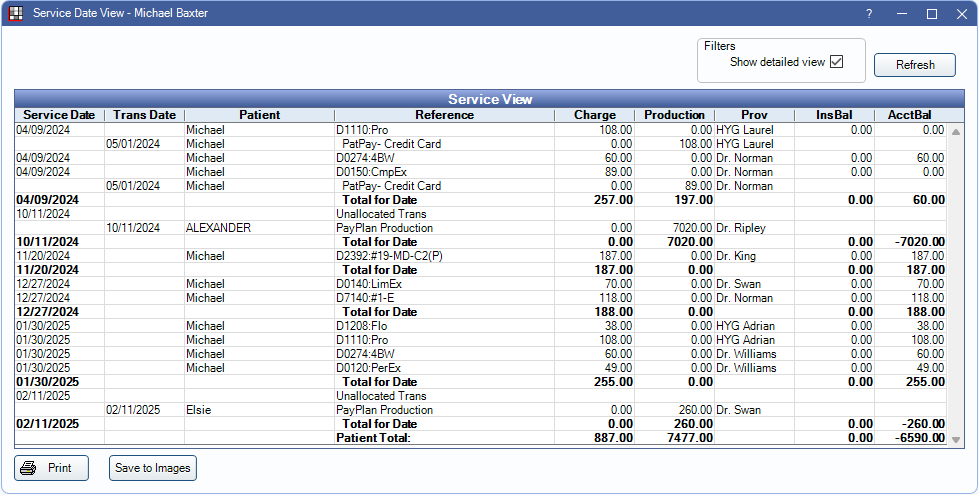This screenshot has width=979, height=495.
Task: Click the Prov column header
Action: [754, 115]
